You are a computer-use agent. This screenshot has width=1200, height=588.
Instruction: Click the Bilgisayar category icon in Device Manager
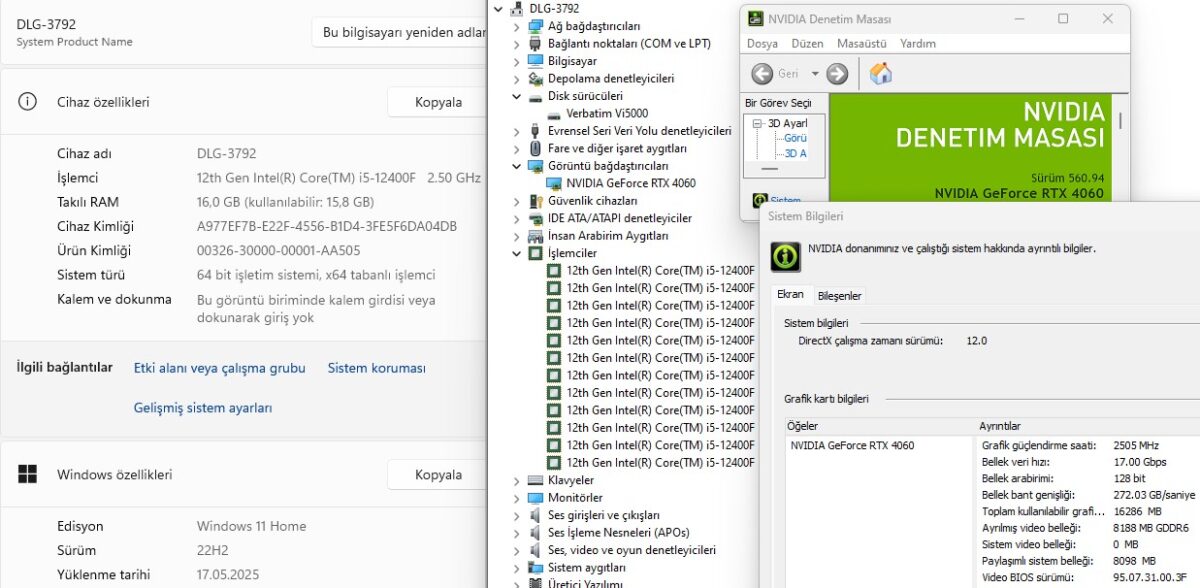click(536, 61)
